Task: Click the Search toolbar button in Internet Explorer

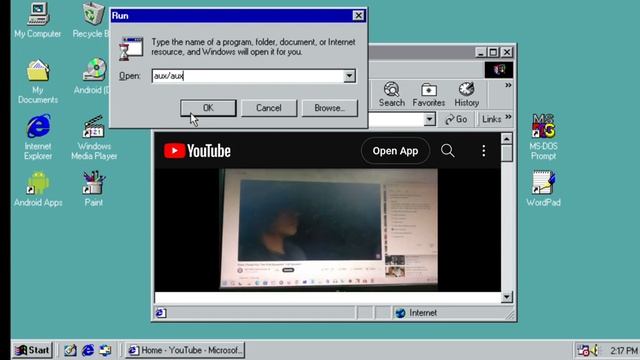Action: click(x=391, y=95)
